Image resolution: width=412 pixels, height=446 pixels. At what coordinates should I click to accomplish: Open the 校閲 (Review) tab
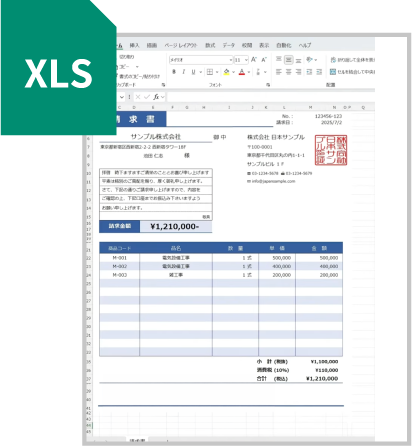[247, 45]
